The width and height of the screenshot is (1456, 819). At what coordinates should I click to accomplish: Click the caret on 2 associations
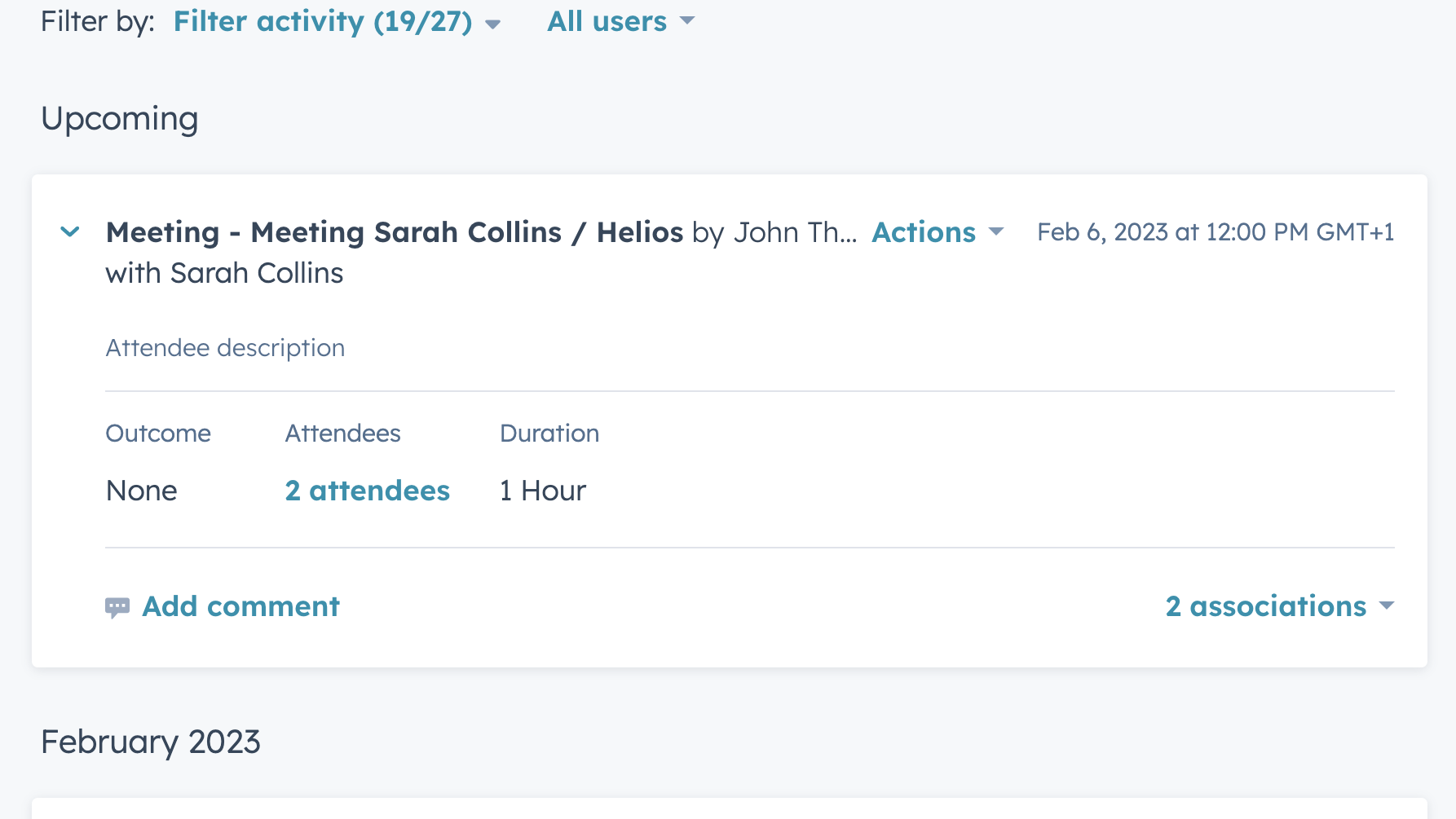coord(1387,606)
